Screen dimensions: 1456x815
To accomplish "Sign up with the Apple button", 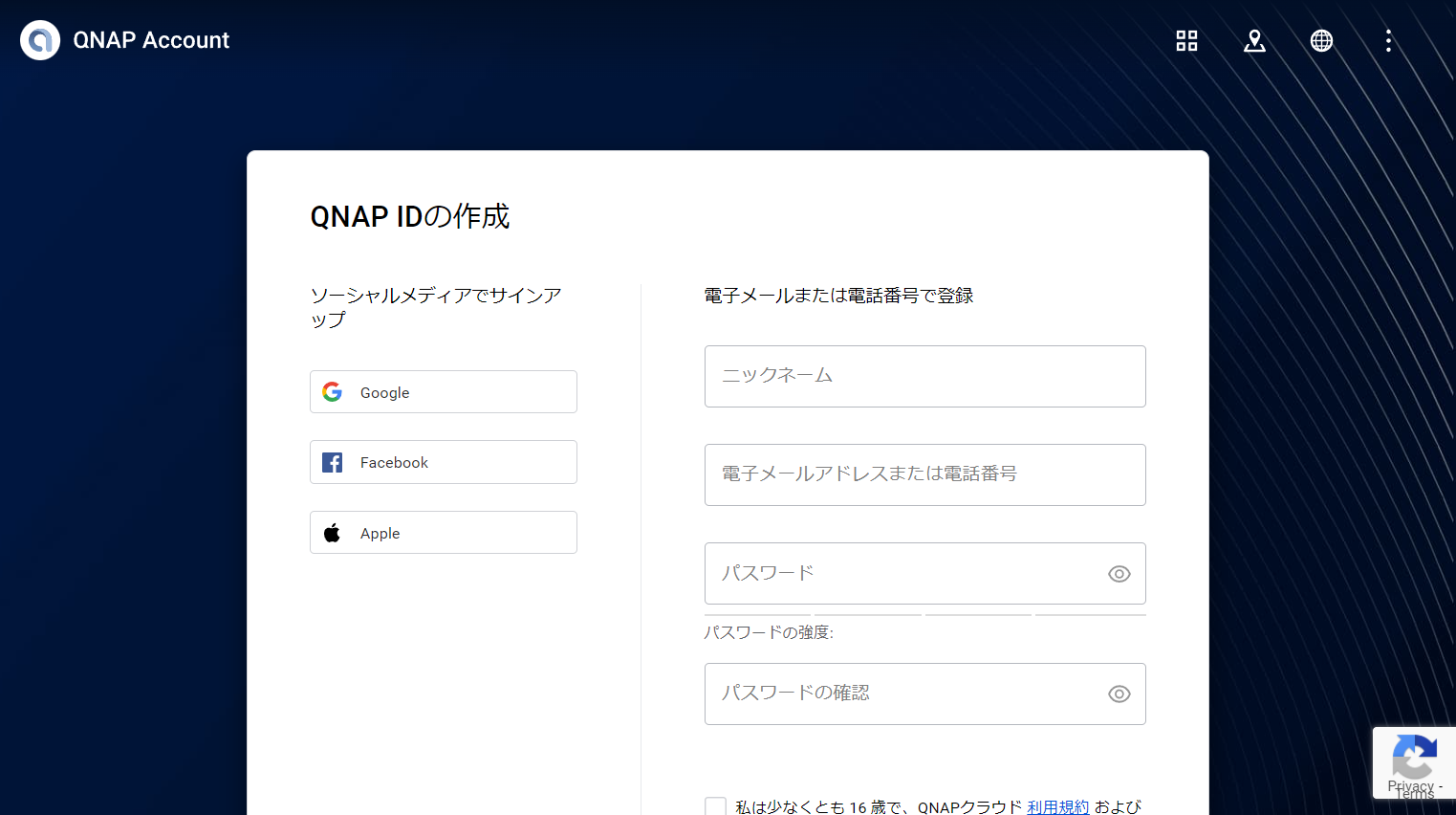I will 444,533.
